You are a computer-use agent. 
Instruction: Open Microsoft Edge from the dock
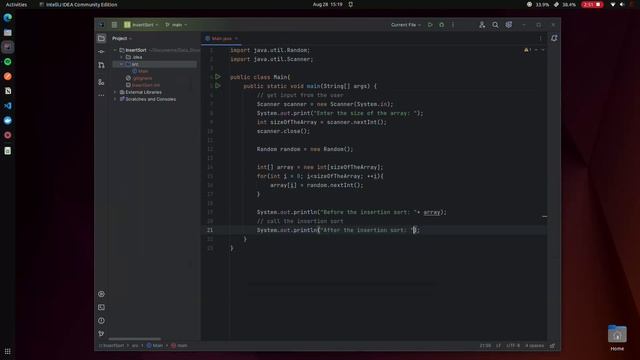(8, 18)
